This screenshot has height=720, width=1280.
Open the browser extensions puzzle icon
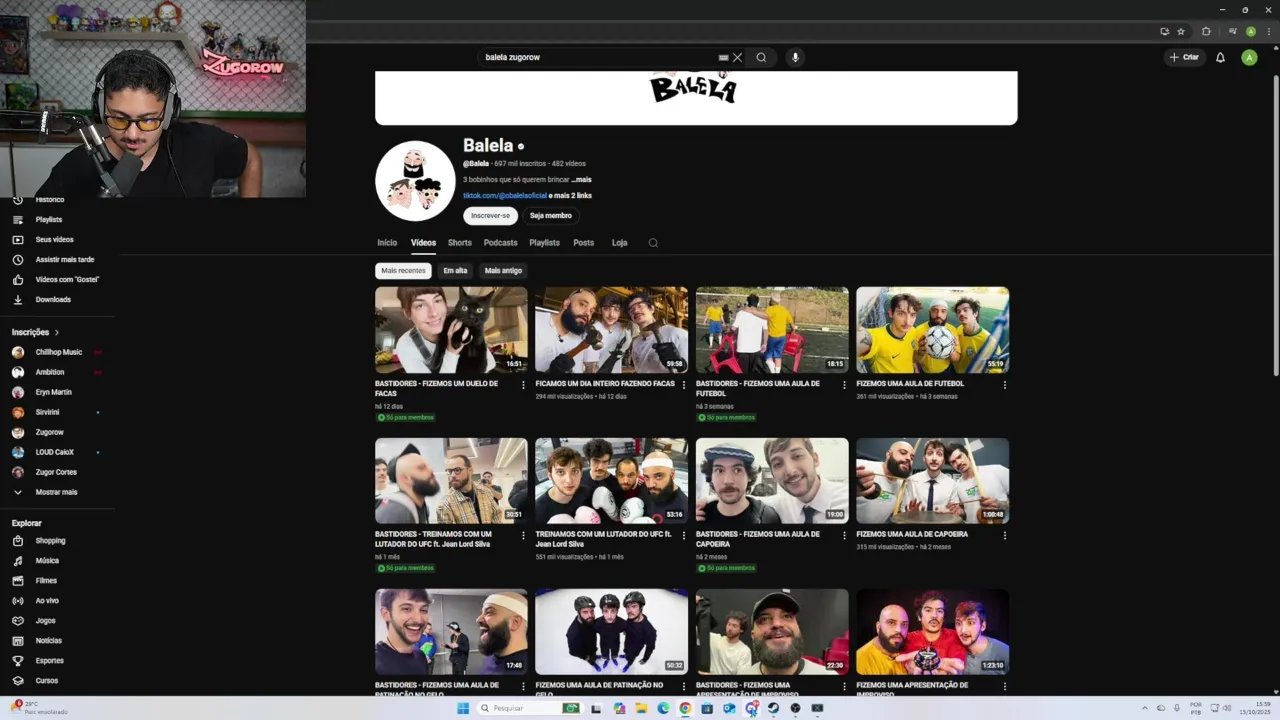[x=1206, y=31]
